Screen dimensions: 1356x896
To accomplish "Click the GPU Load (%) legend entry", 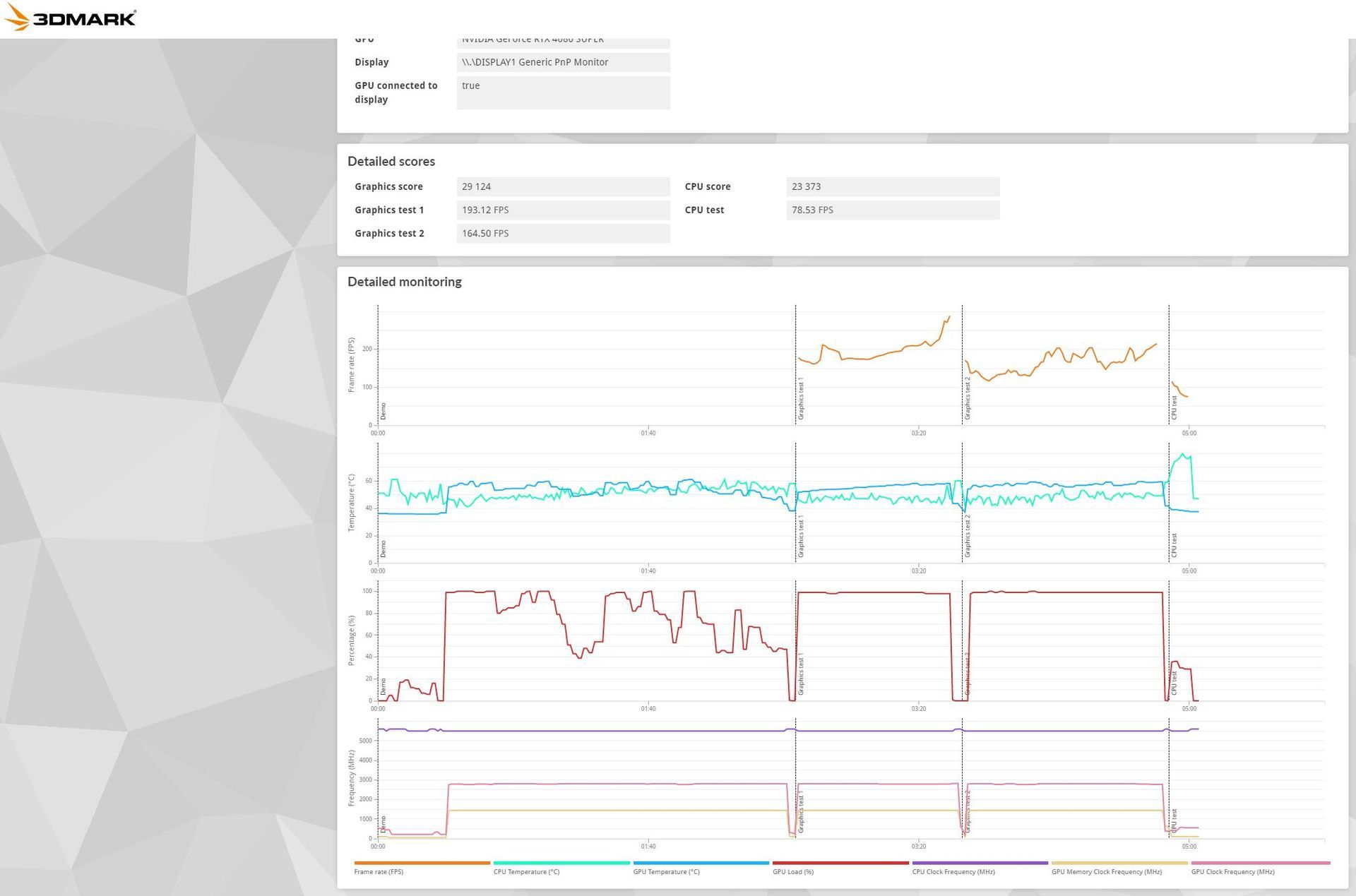I will point(793,871).
